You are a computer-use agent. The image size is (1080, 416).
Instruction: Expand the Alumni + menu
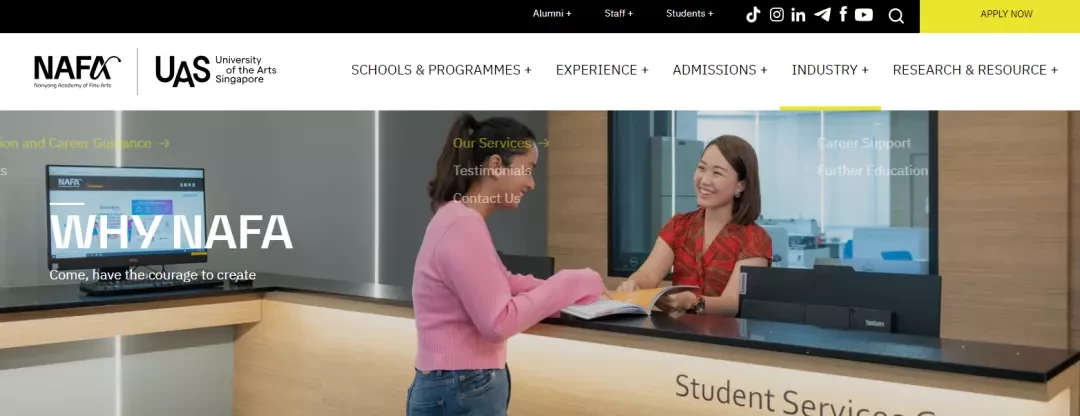(552, 14)
